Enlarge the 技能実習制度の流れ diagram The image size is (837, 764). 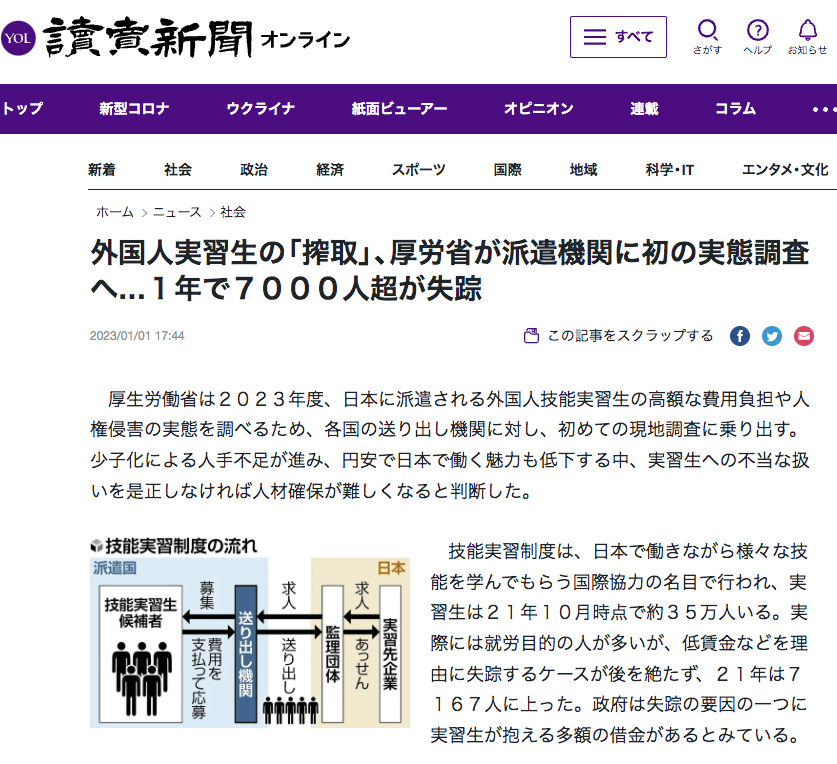tap(250, 633)
